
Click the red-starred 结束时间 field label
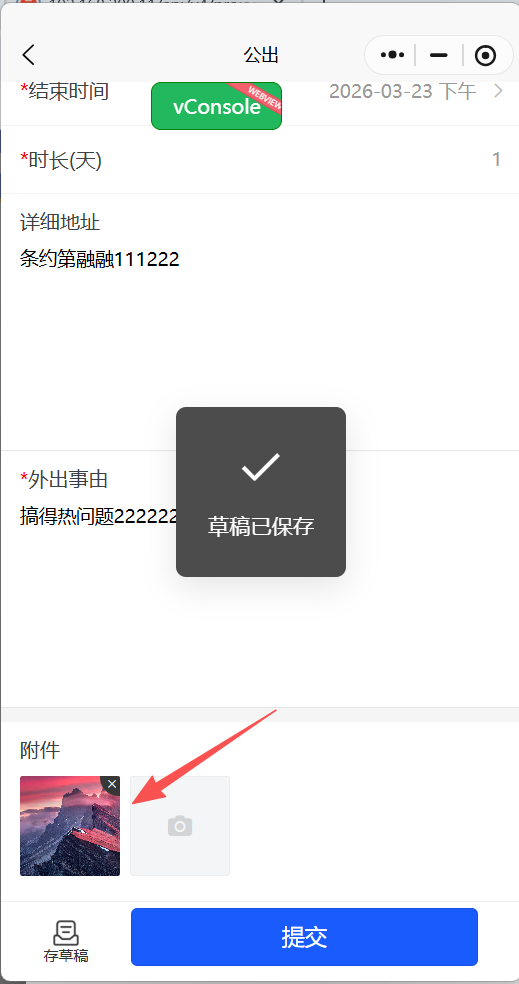point(65,92)
